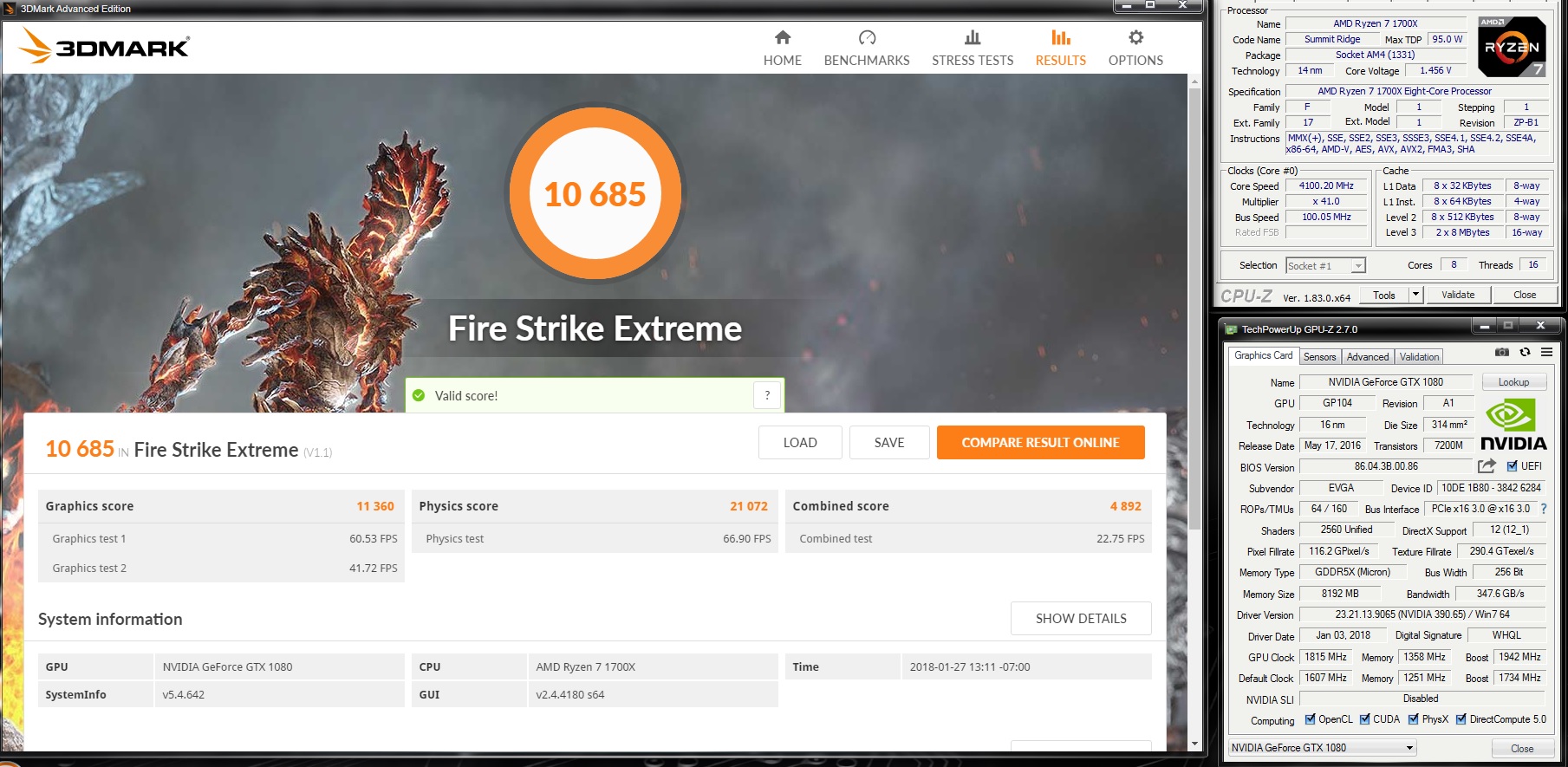The height and width of the screenshot is (767, 1568).
Task: Minimize the GPU-Z window
Action: (1485, 327)
